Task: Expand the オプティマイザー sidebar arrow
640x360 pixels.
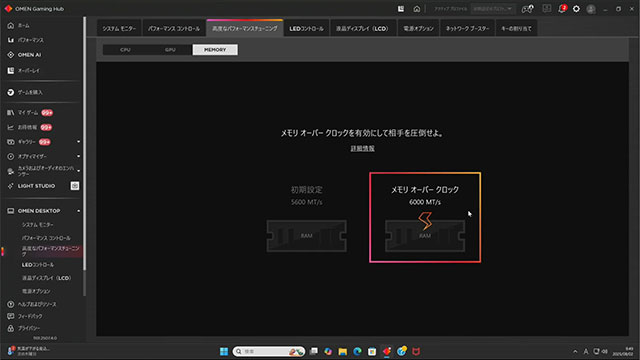Action: coord(78,156)
